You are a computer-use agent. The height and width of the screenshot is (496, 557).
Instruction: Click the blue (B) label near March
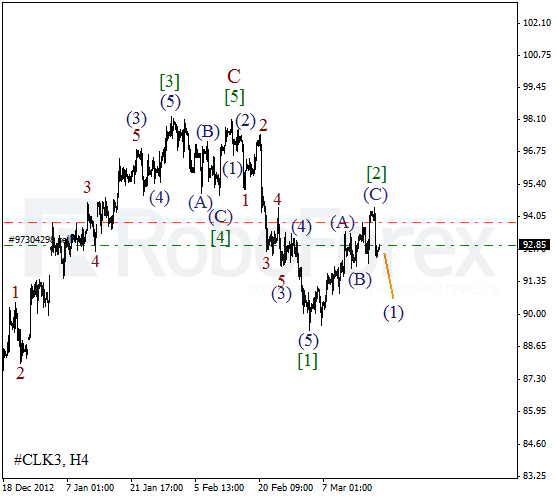point(360,279)
